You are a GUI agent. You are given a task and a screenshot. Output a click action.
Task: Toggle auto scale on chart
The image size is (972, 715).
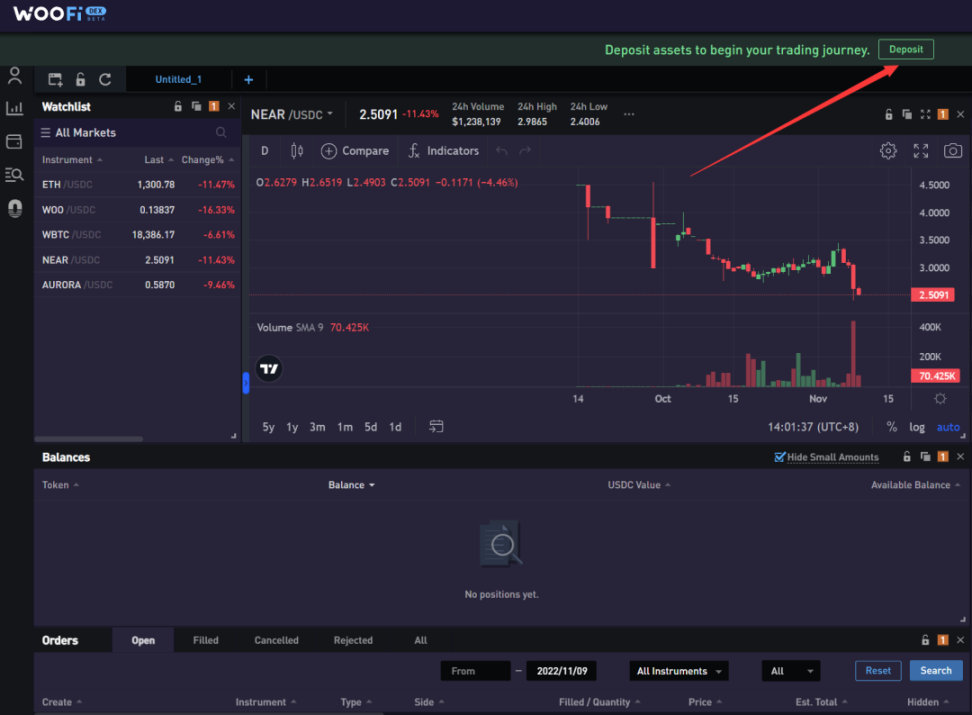coord(948,427)
